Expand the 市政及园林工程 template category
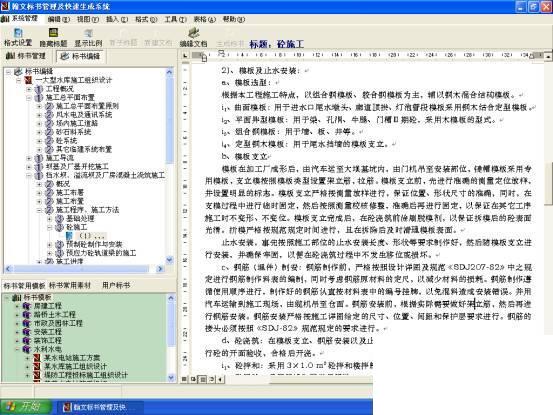Screen dimensions: 553x415 point(17,323)
